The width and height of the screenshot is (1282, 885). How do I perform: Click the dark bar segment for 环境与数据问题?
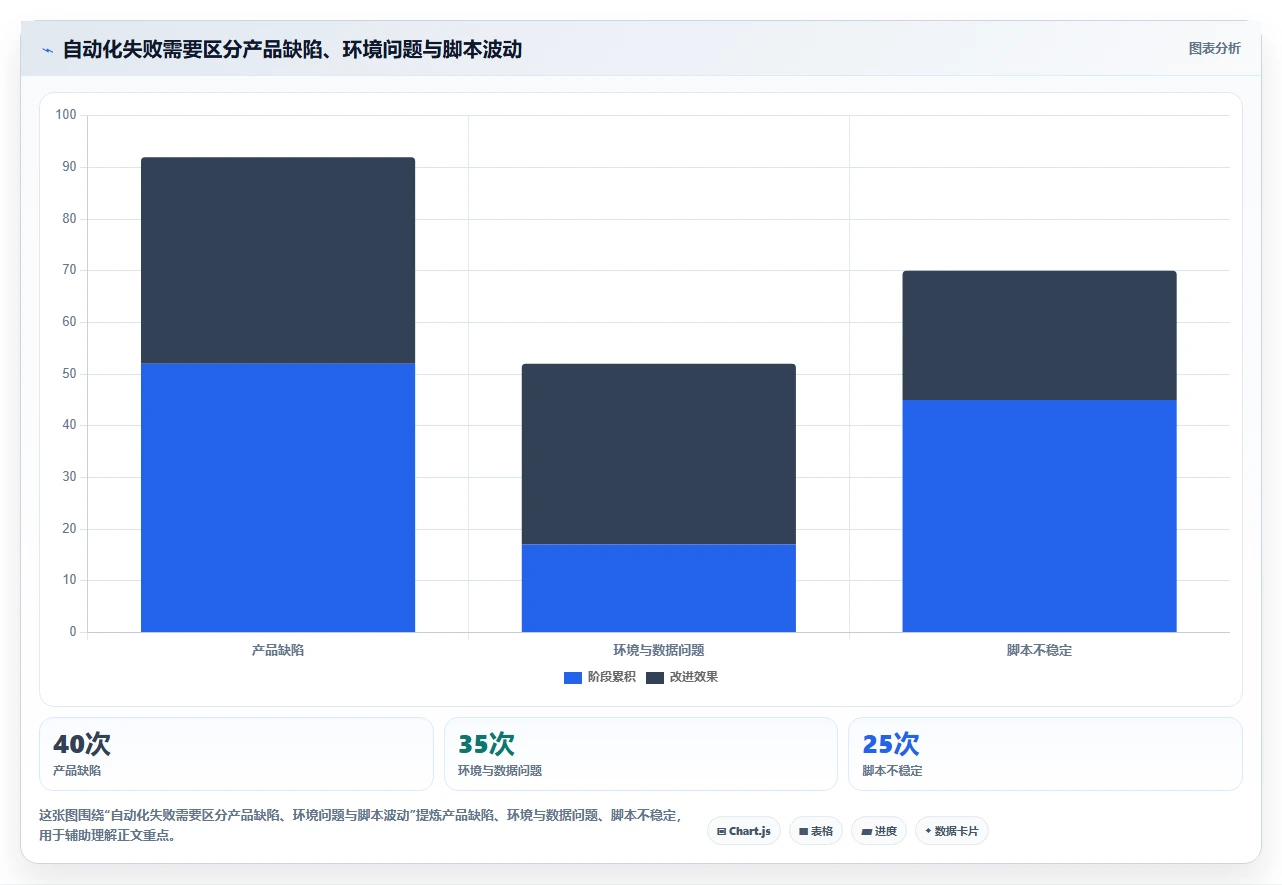(659, 454)
